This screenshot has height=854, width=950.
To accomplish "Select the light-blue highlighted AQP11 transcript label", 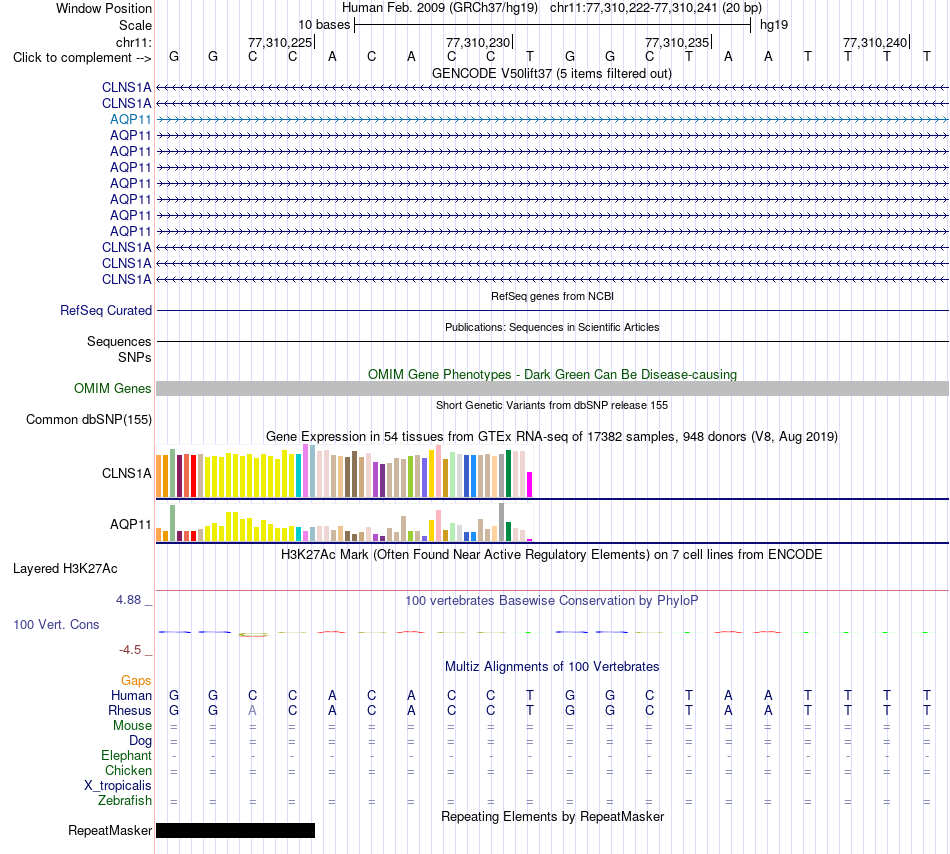I will pos(130,119).
